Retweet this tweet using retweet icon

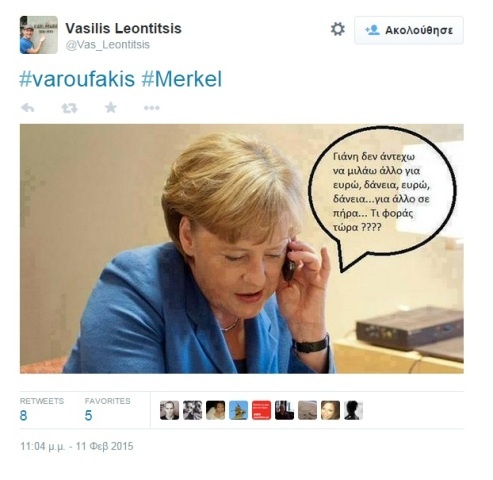pos(69,108)
